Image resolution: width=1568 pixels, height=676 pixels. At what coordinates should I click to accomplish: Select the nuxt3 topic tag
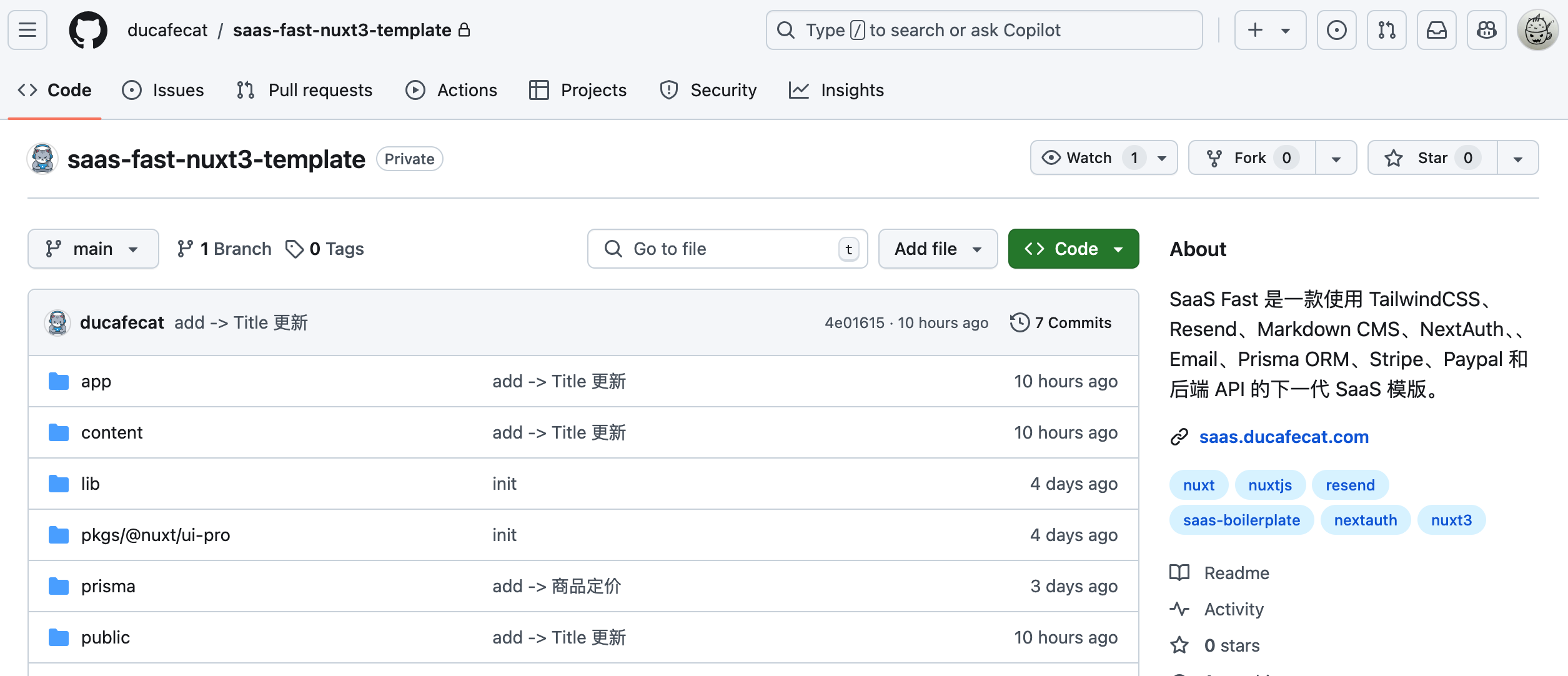point(1452,520)
